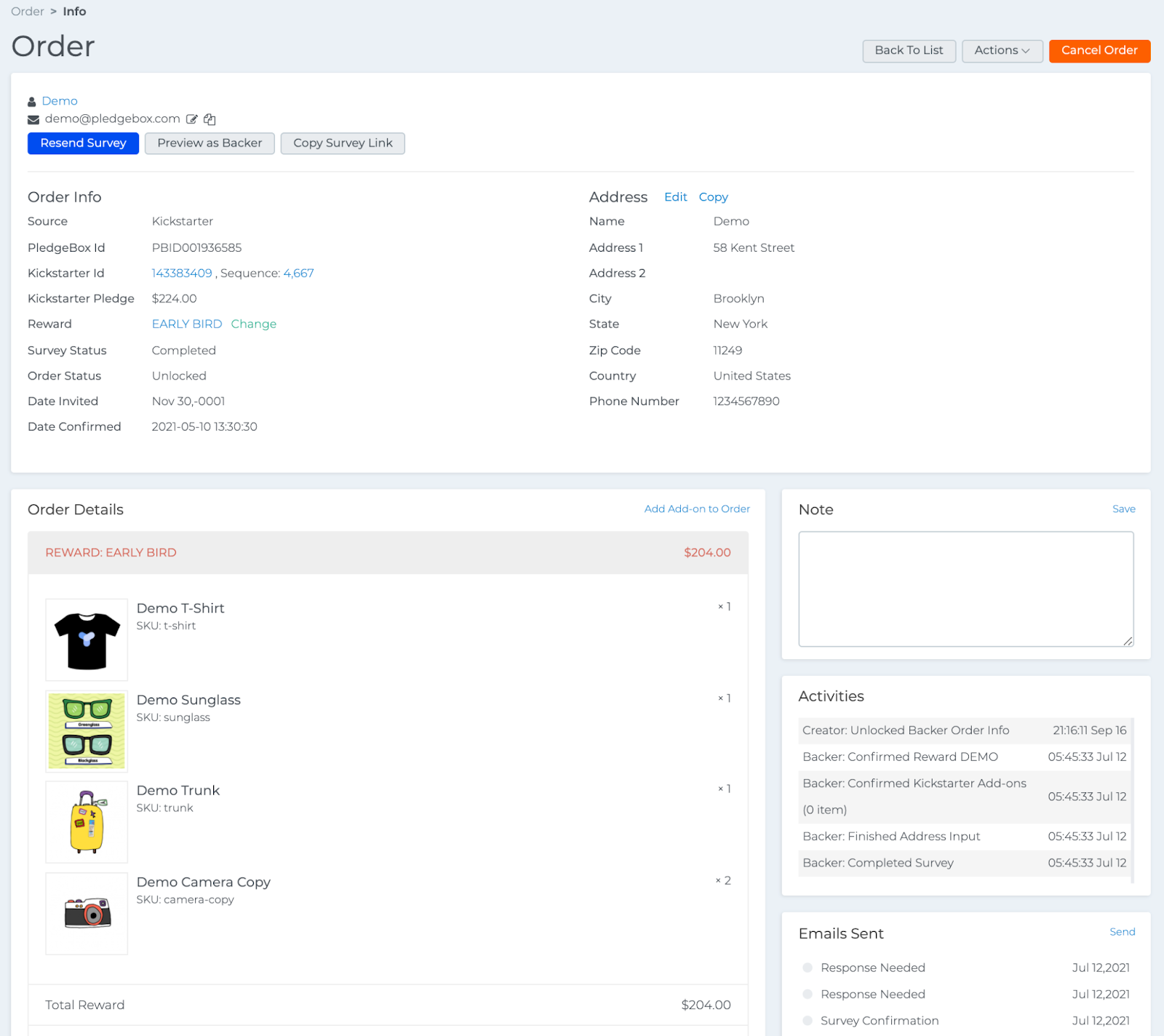The height and width of the screenshot is (1036, 1164).
Task: Click the Date Confirmed value 2021-05-10 13:30:30
Action: pos(204,427)
